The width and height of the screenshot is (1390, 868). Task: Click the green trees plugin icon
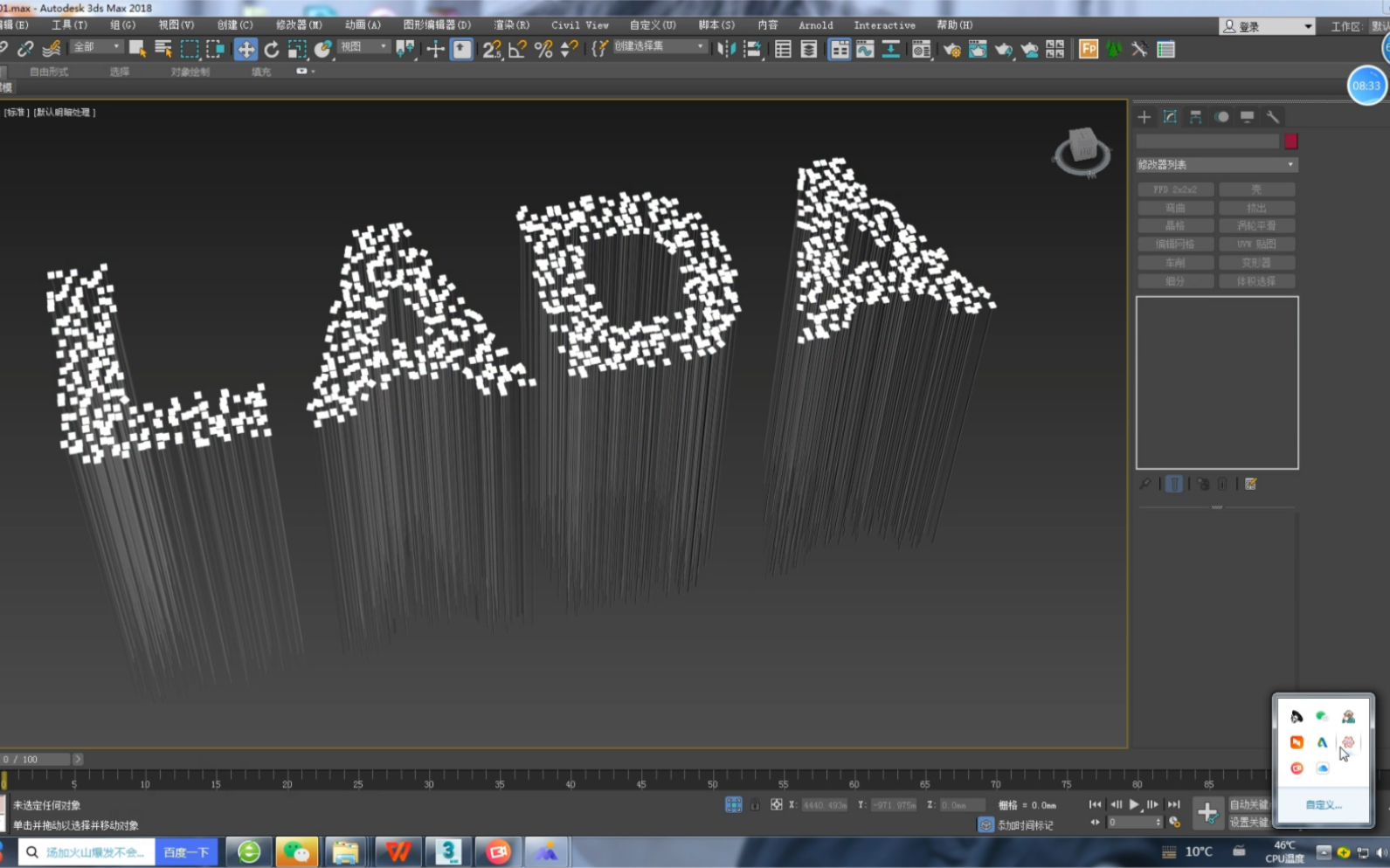coord(1114,49)
